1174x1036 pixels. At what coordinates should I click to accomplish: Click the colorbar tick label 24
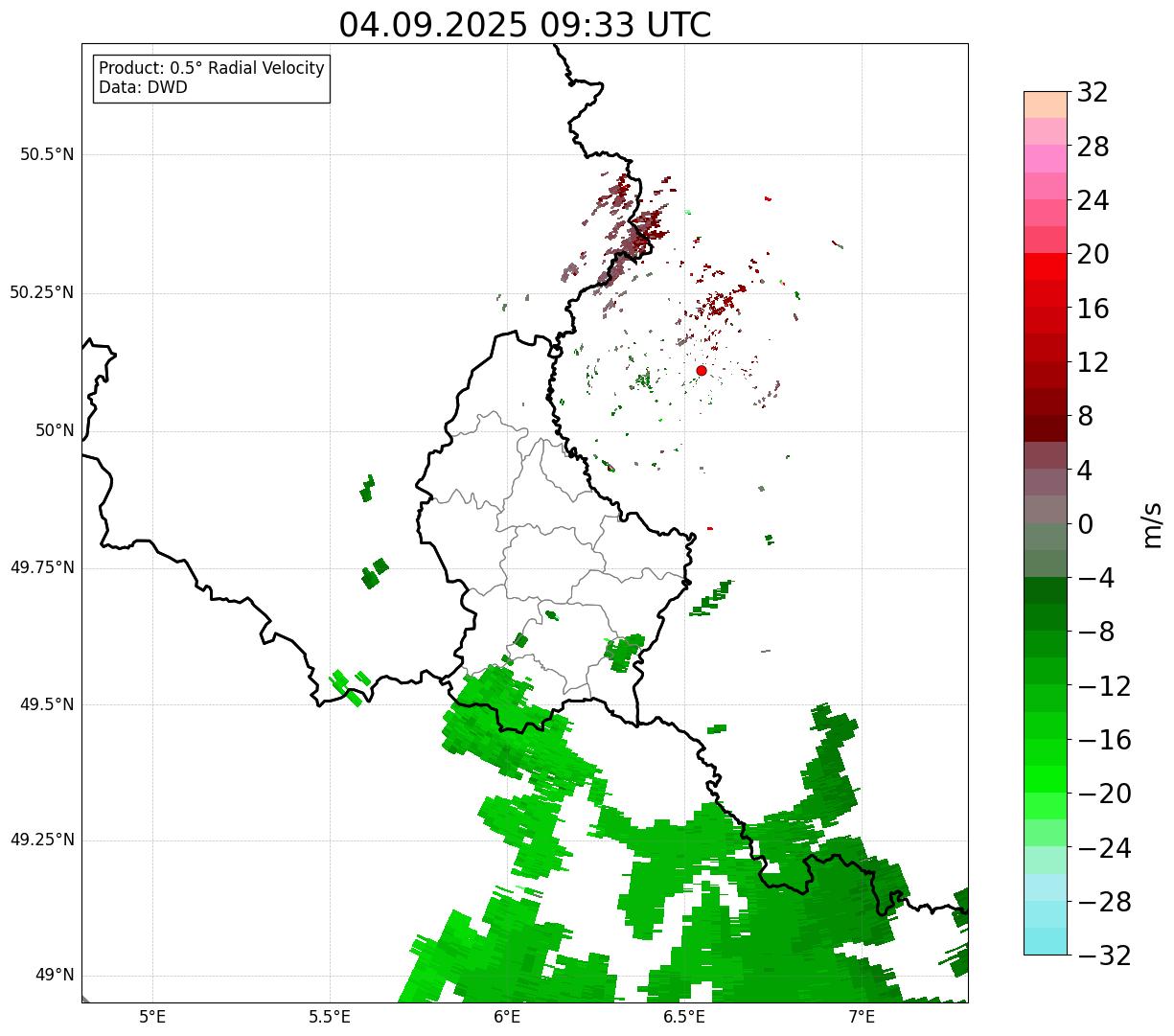pos(1093,200)
